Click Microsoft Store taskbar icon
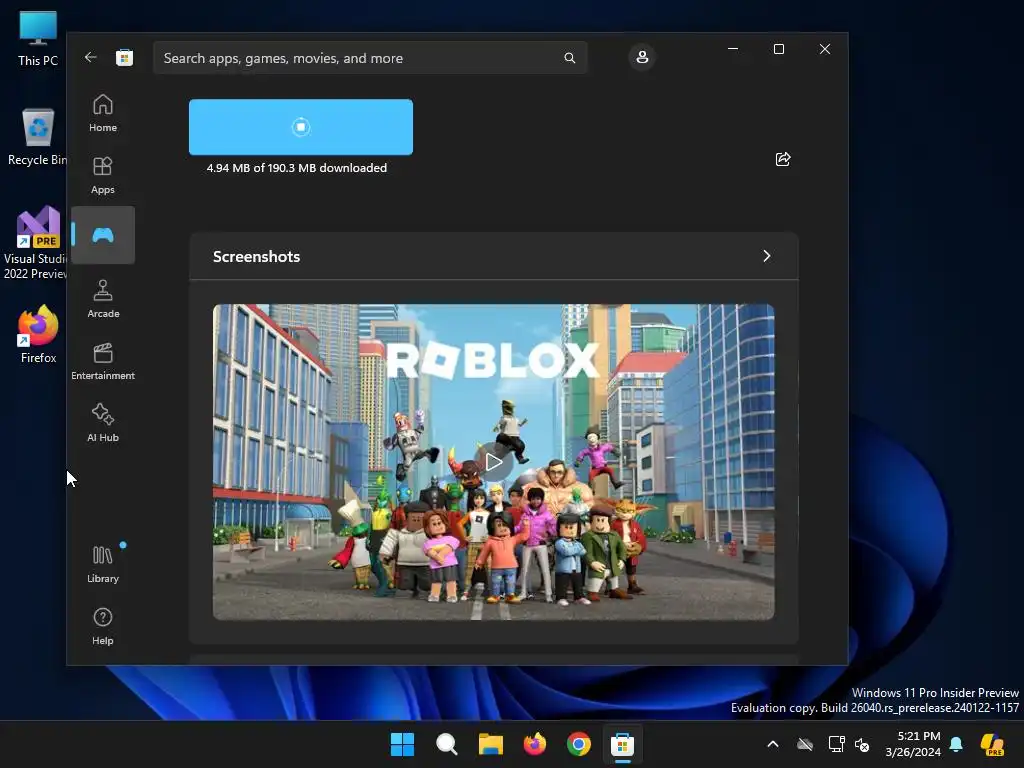Viewport: 1024px width, 768px height. 622,744
